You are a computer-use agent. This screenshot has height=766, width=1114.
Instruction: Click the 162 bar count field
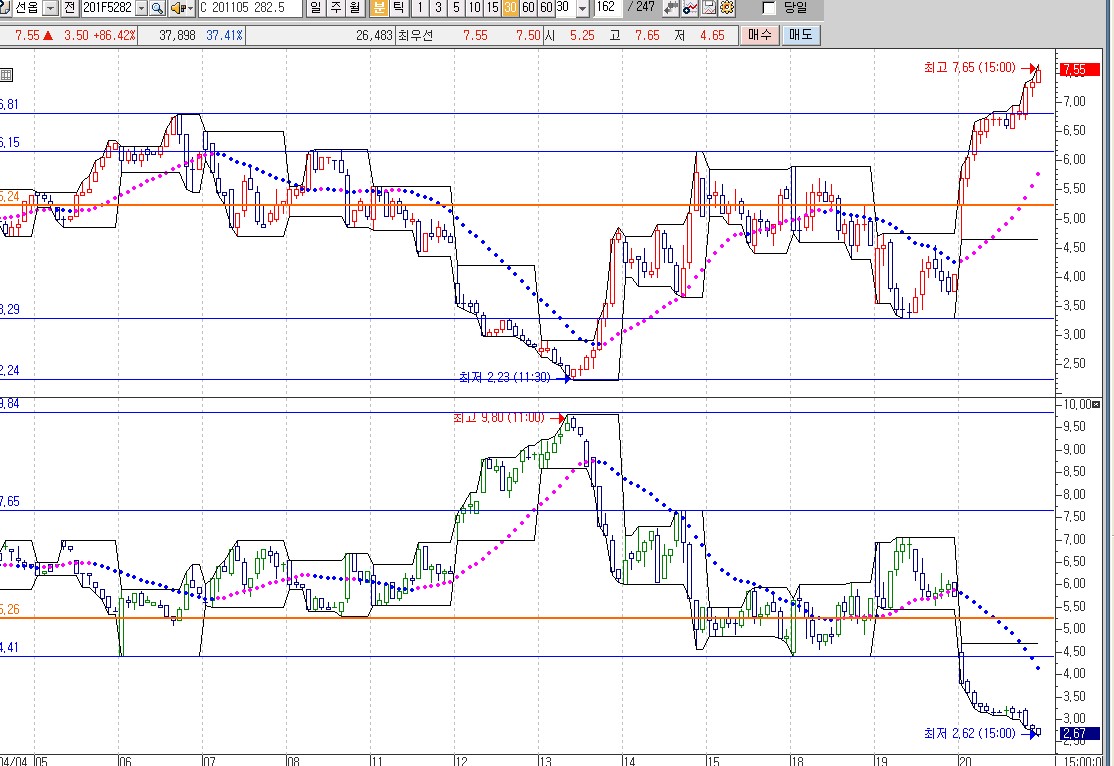[606, 8]
